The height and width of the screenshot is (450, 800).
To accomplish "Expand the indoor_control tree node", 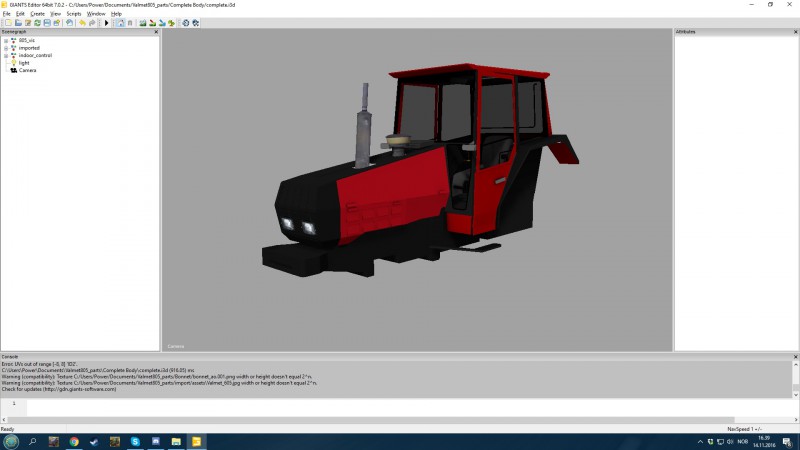I will tap(5, 55).
